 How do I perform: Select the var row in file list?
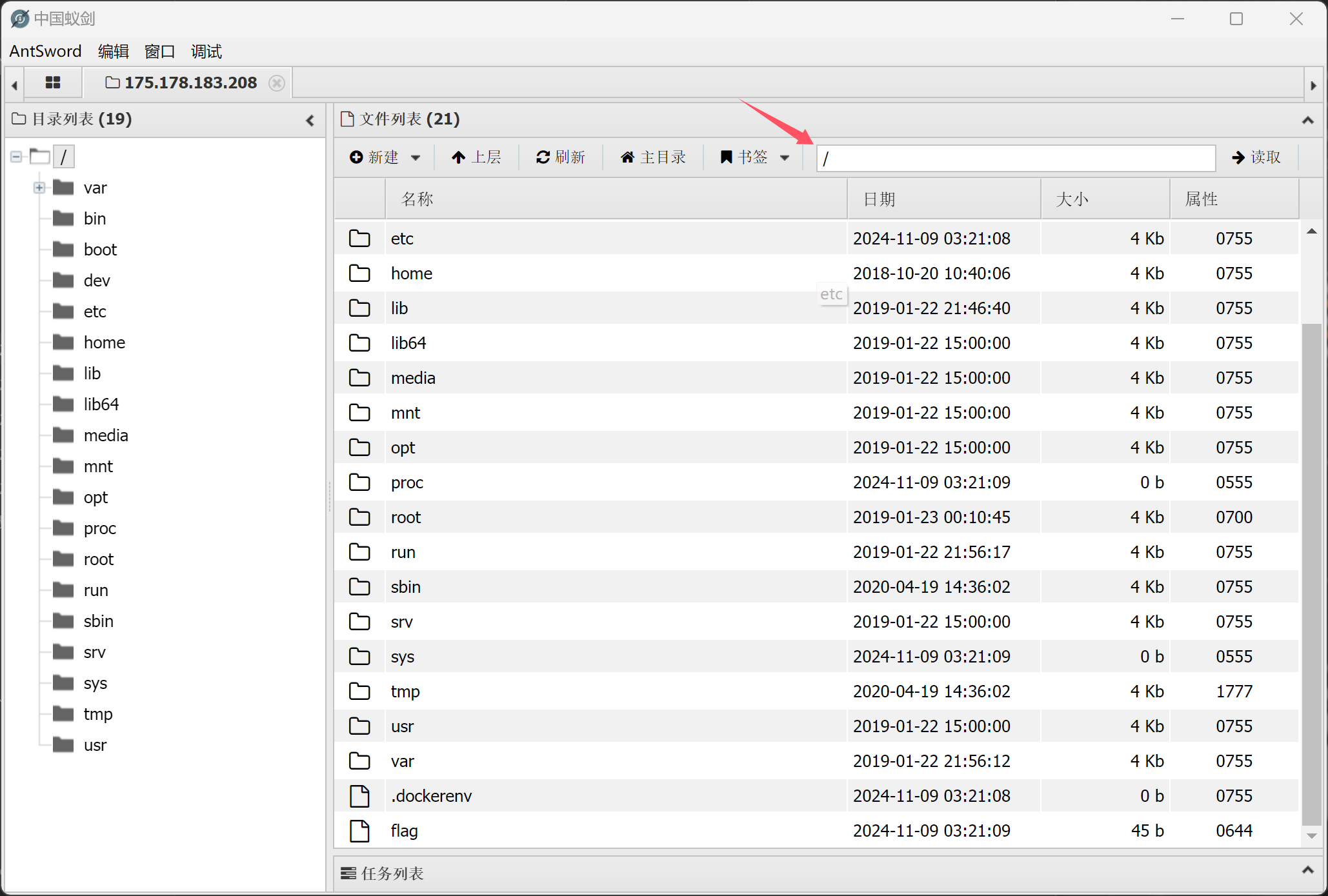pos(816,761)
